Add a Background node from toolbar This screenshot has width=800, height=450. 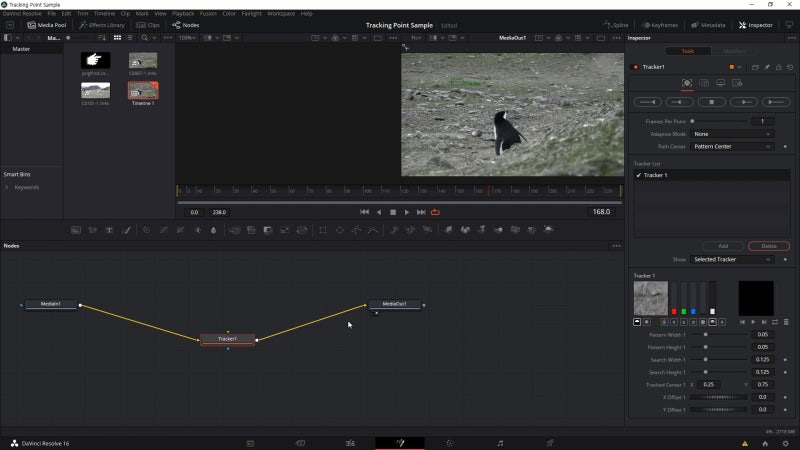tap(76, 230)
